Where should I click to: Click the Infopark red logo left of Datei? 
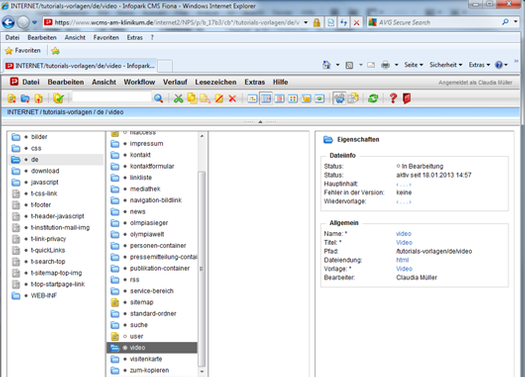click(14, 81)
